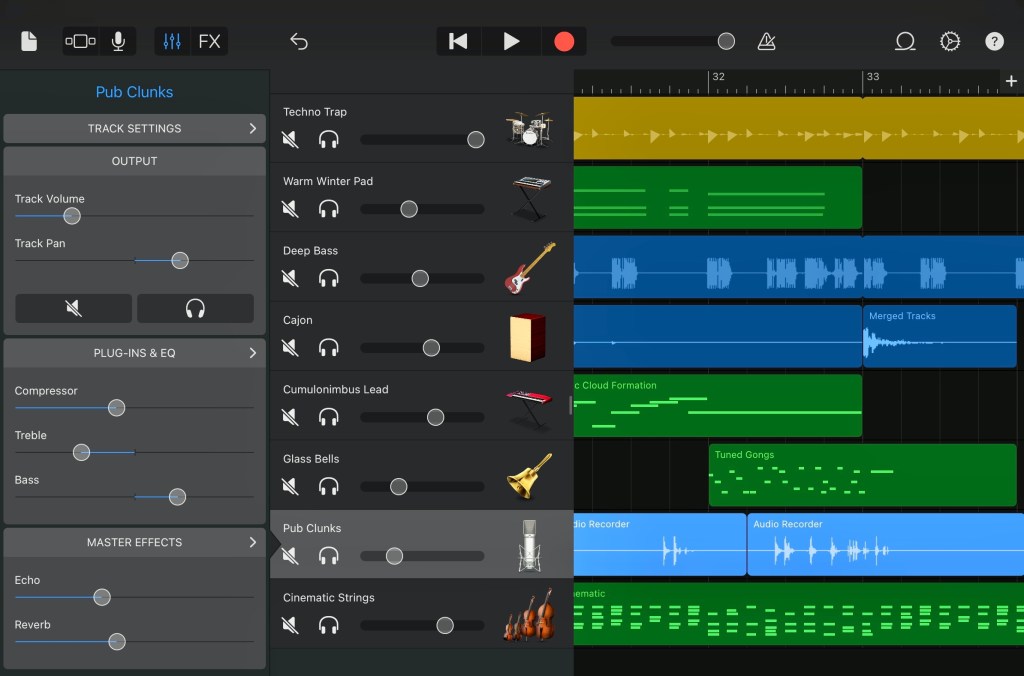Screen dimensions: 1024x676
Task: Open the FX effects panel
Action: coord(209,41)
